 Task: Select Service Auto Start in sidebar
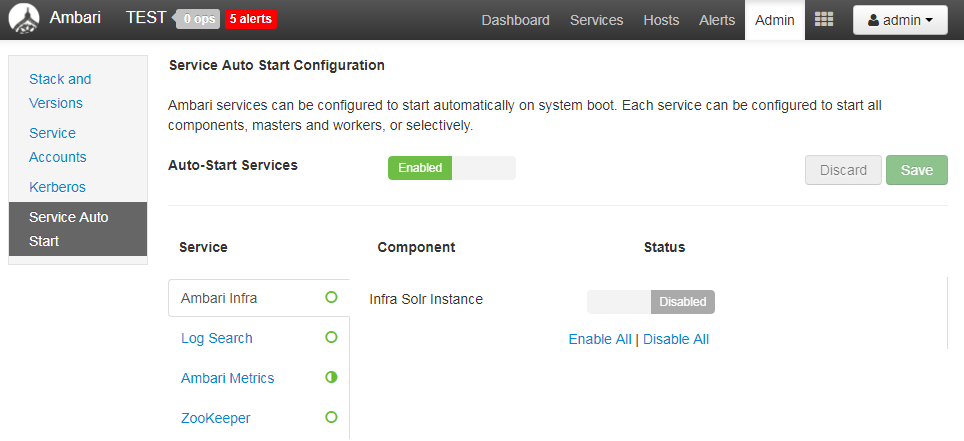[x=78, y=229]
